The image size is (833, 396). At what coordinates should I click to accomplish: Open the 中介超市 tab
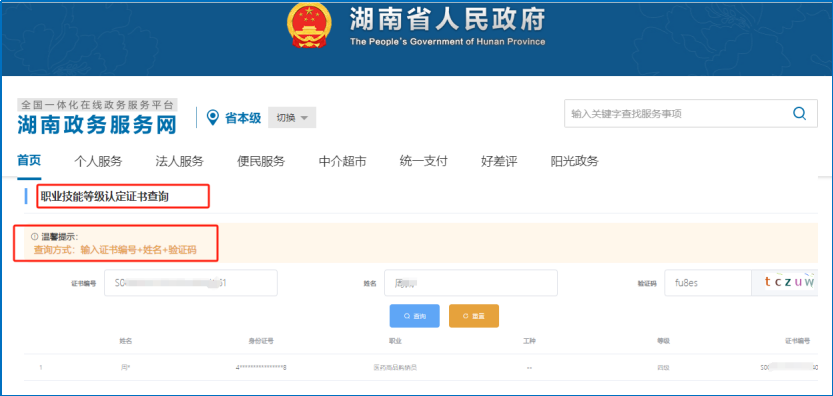342,161
